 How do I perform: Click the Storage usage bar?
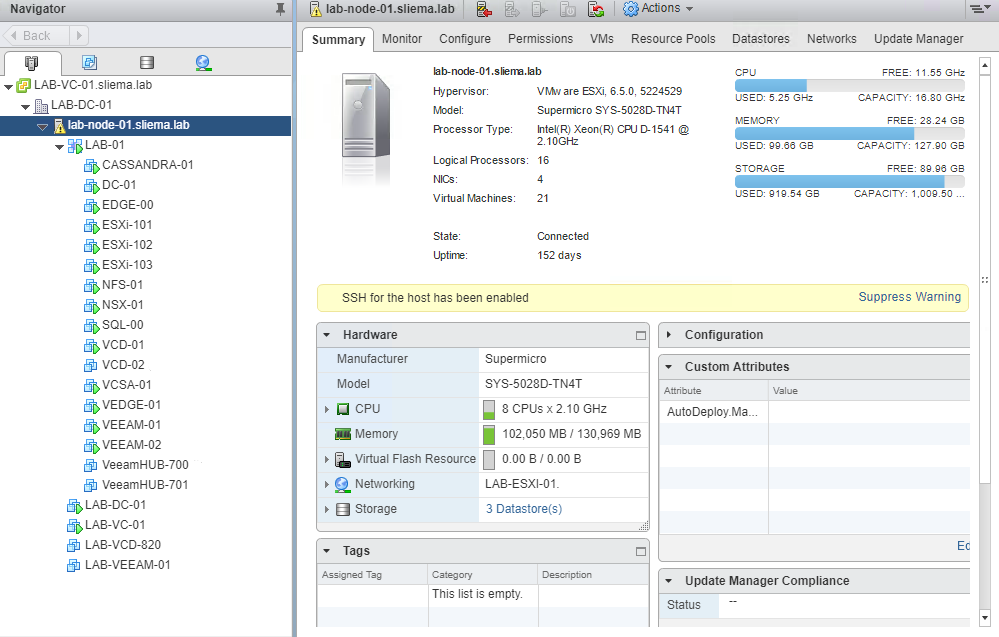click(849, 182)
